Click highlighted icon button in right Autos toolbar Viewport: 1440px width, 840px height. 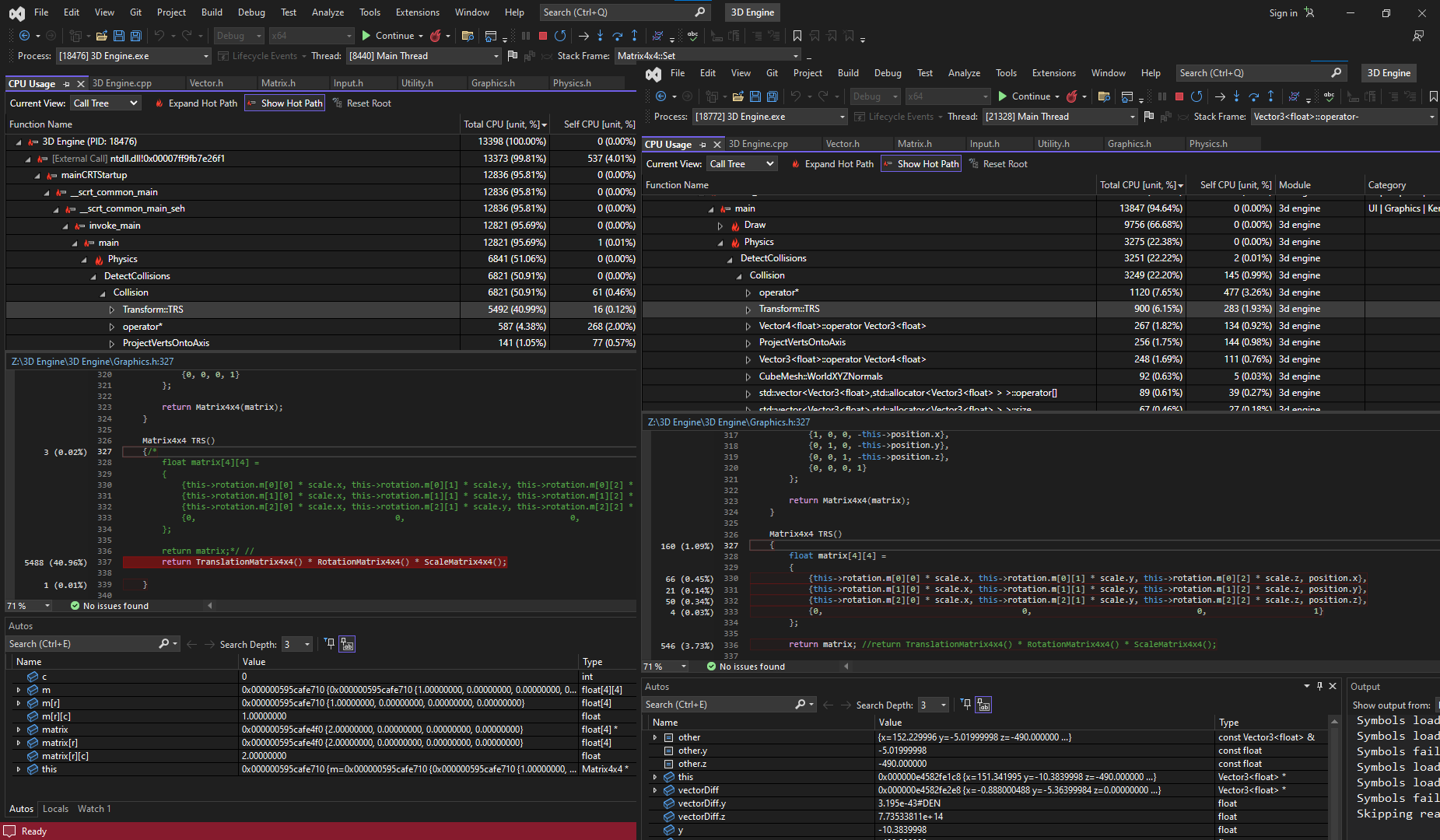983,705
